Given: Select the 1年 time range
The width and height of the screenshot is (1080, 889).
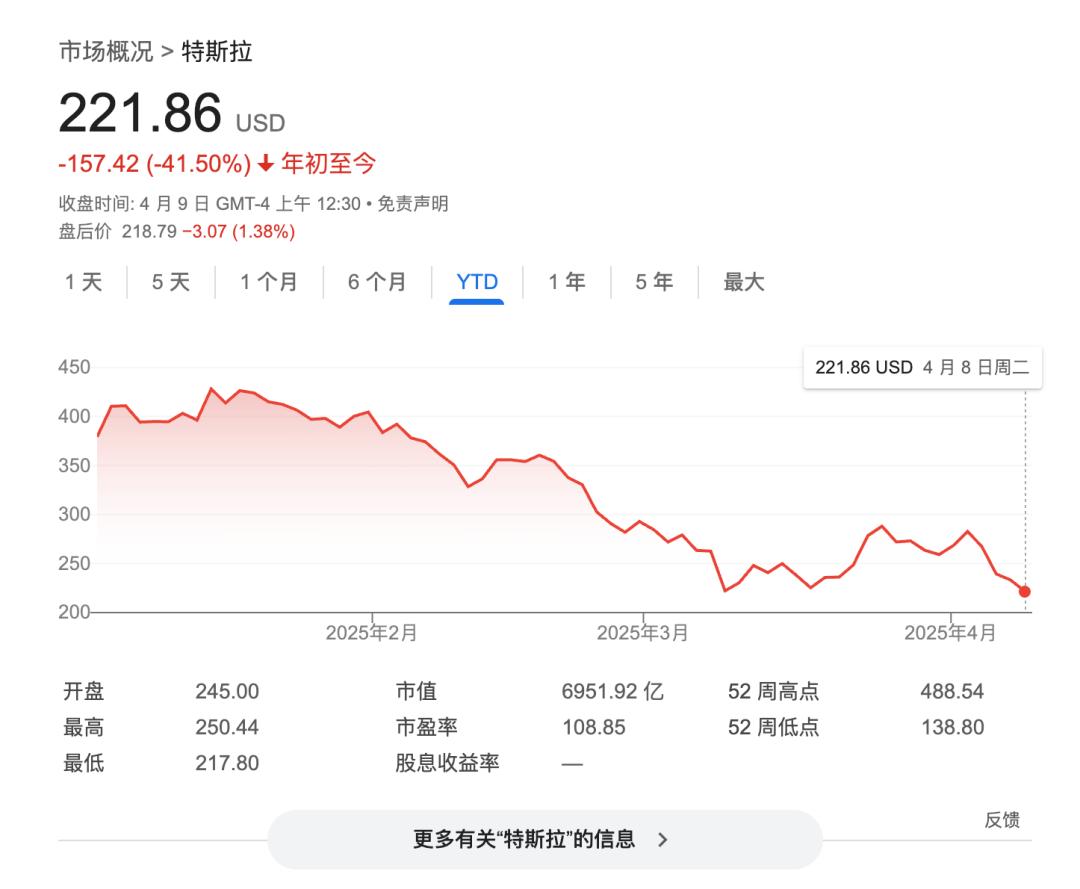Looking at the screenshot, I should [x=565, y=282].
